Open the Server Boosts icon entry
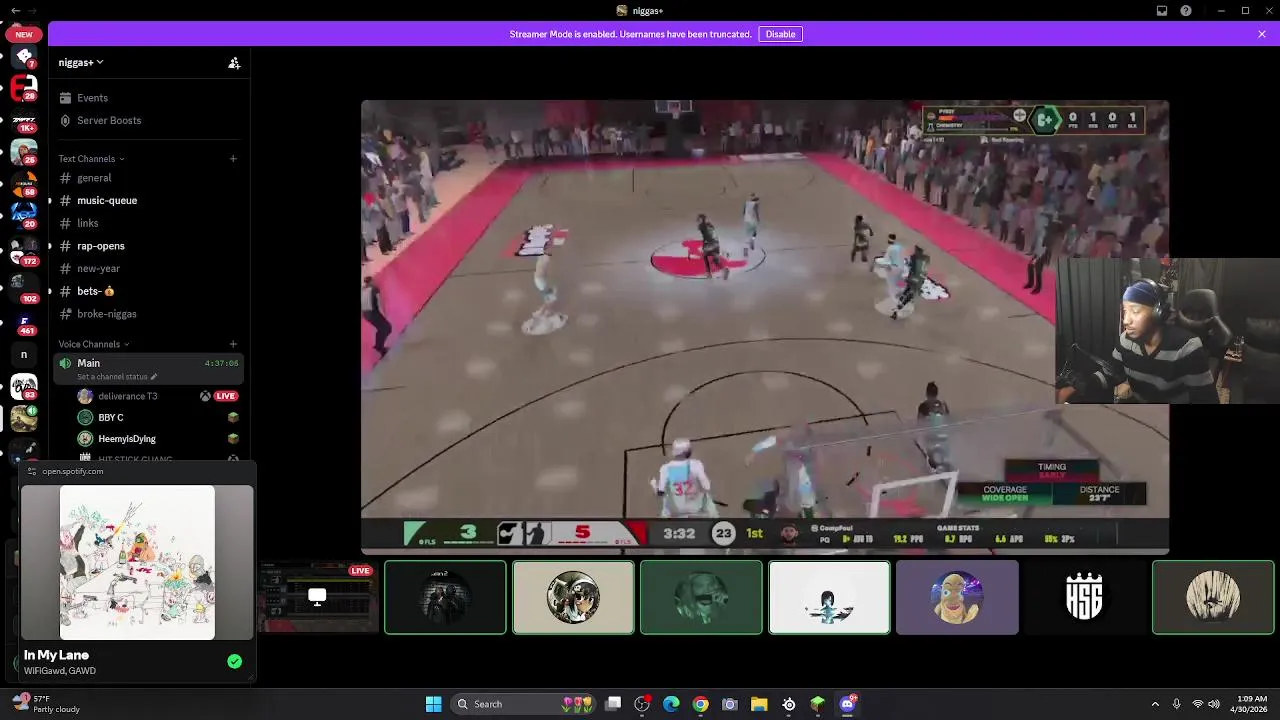Viewport: 1280px width, 720px height. pos(65,121)
